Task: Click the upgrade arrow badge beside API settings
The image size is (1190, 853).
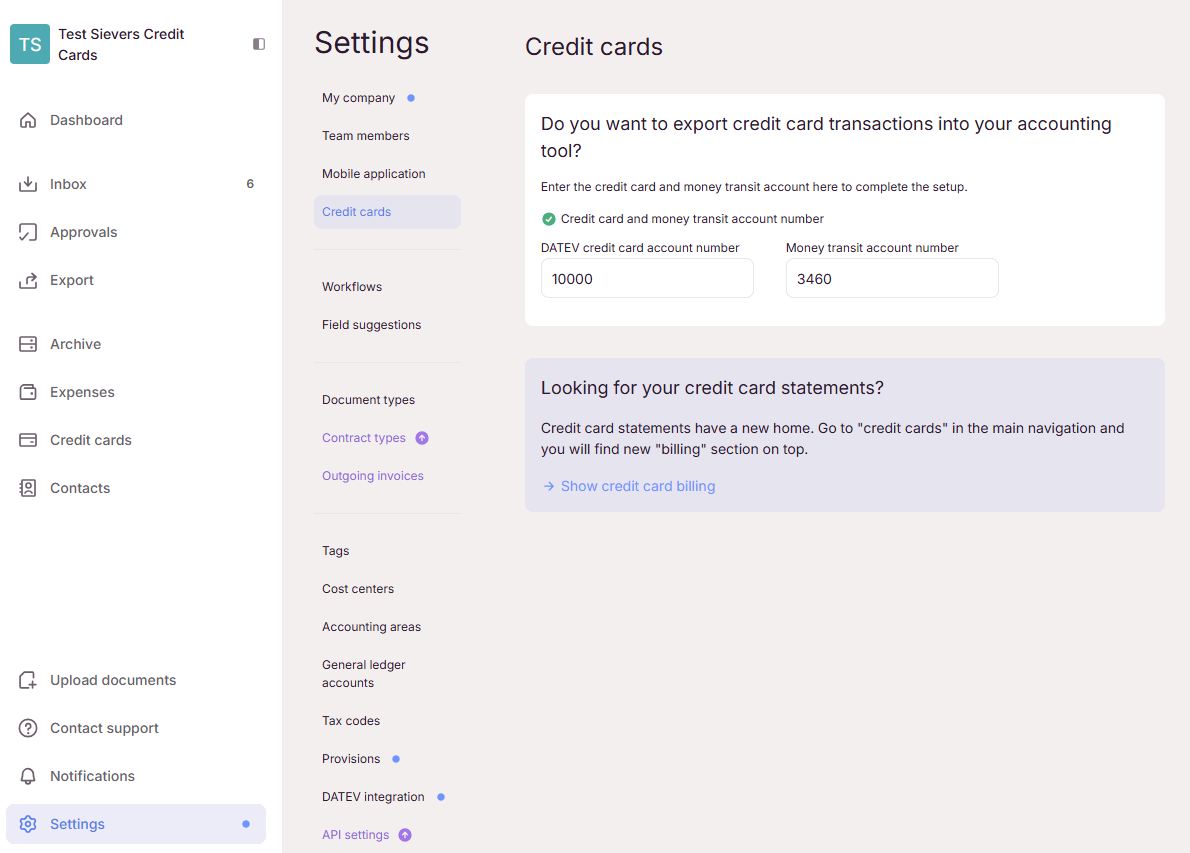Action: (x=405, y=835)
